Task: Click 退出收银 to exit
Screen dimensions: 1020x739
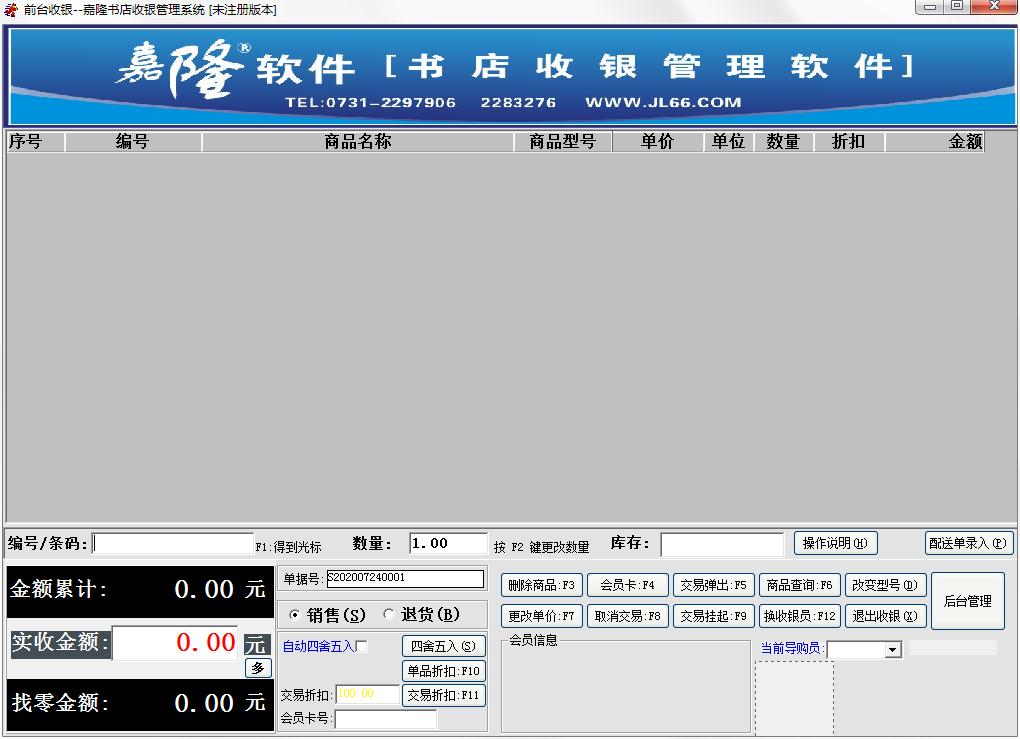Action: (x=886, y=616)
